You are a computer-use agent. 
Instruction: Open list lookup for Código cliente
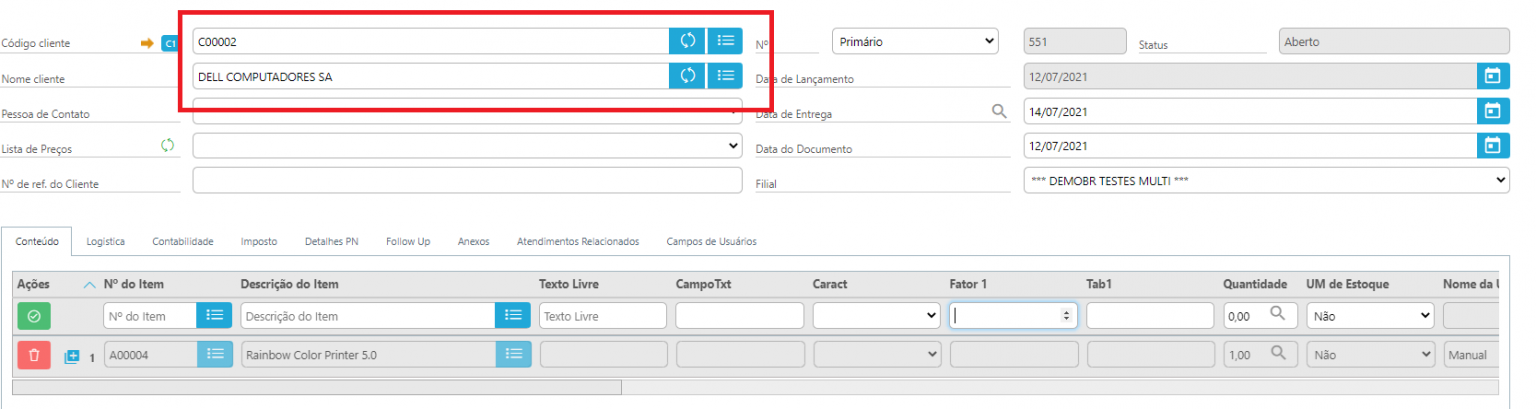click(725, 41)
